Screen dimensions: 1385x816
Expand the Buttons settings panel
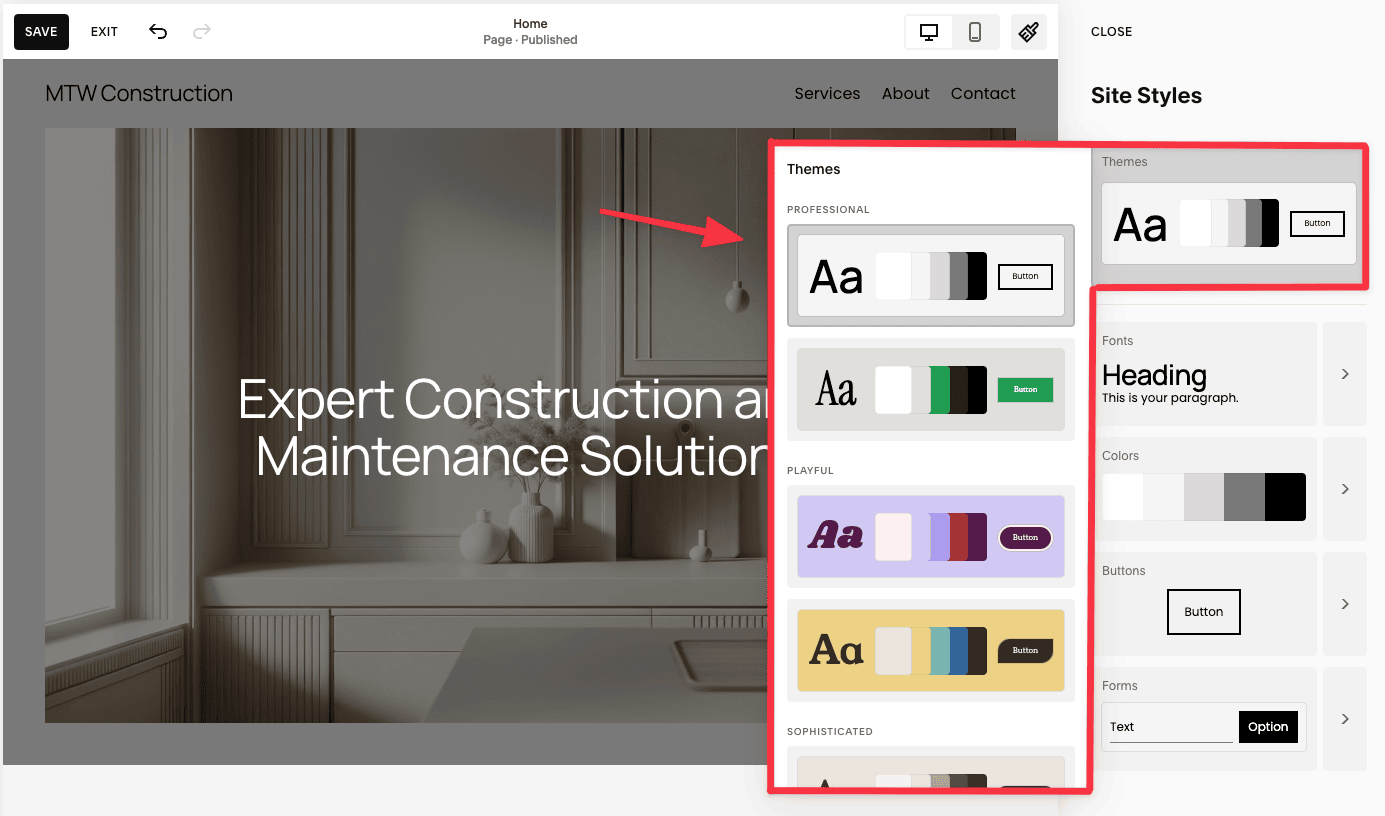(x=1345, y=604)
